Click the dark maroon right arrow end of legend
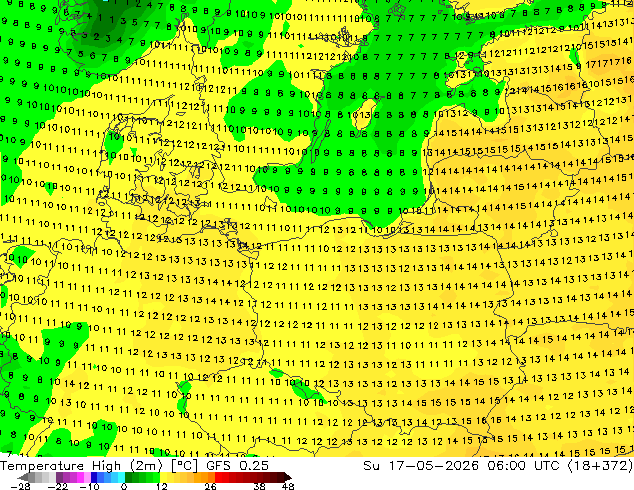This screenshot has width=634, height=490. (287, 477)
